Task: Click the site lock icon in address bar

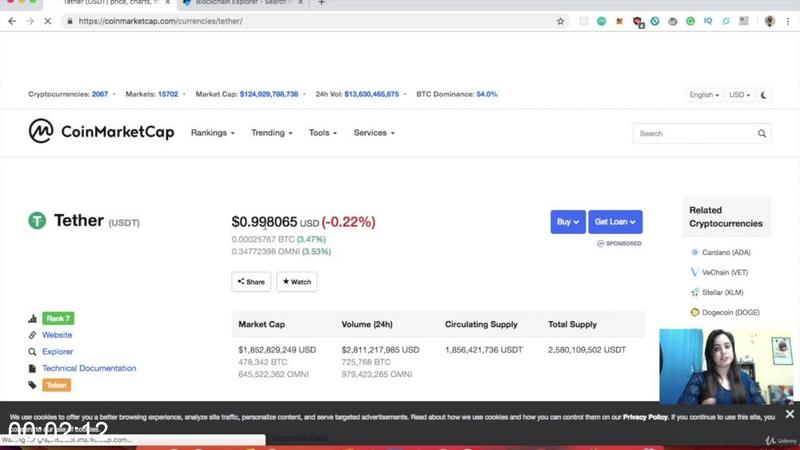Action: (x=70, y=21)
